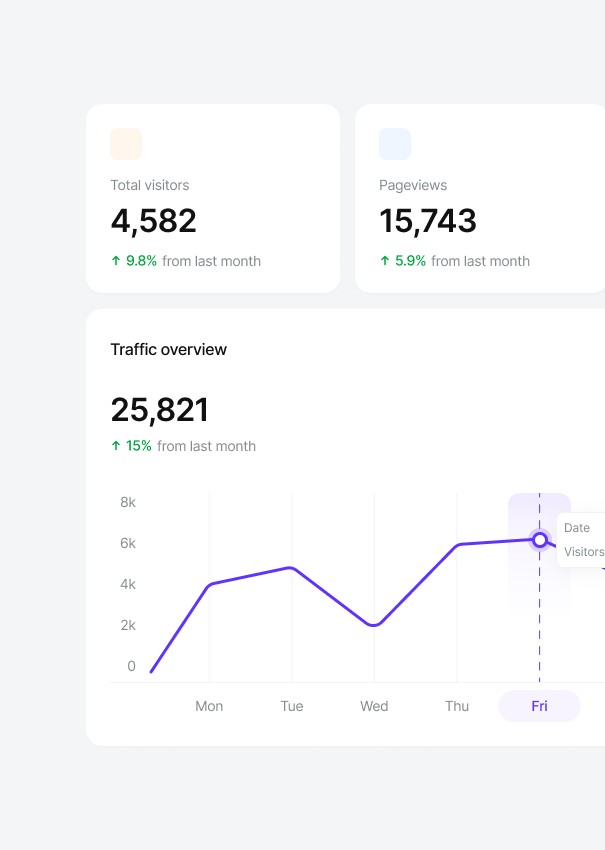Viewport: 605px width, 850px height.
Task: Click the Friday data point marker on chart
Action: click(539, 540)
